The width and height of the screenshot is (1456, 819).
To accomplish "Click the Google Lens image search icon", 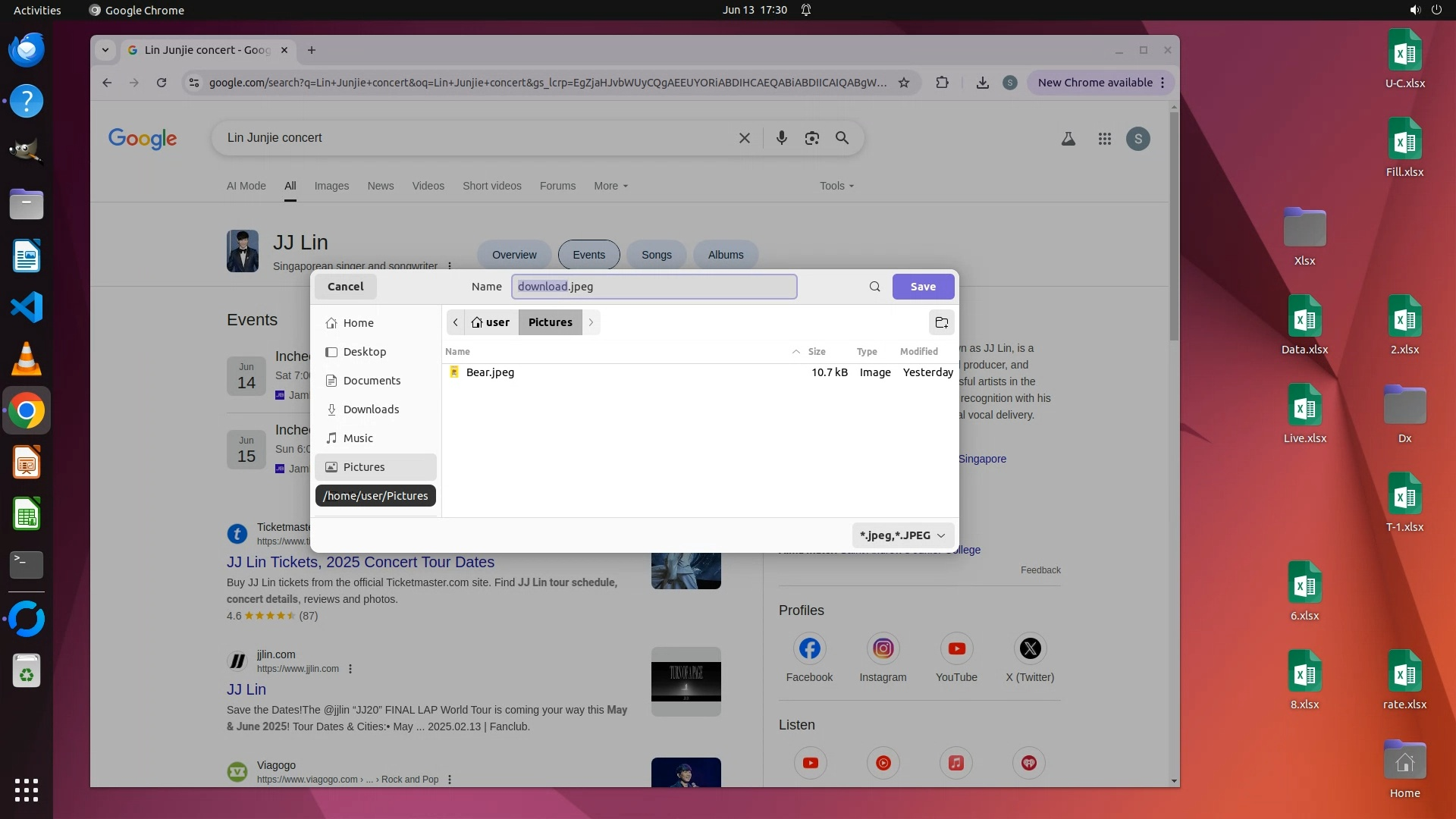I will point(811,138).
